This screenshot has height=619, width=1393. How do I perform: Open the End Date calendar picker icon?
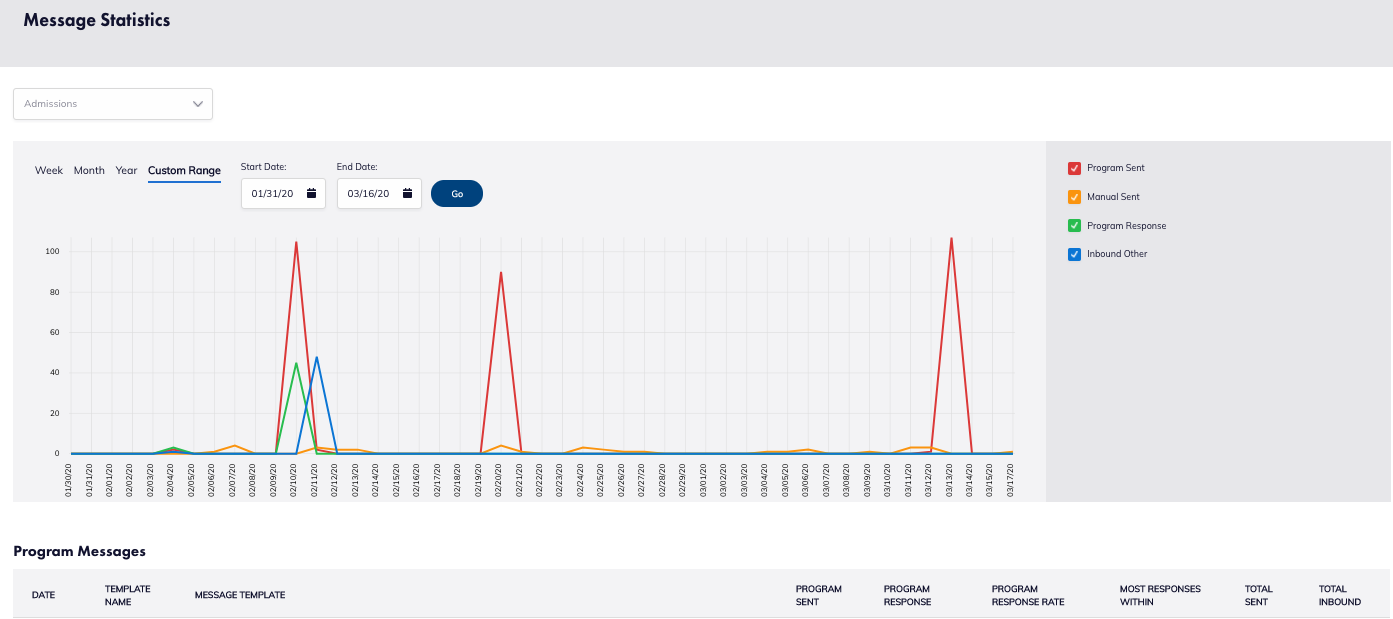pyautogui.click(x=408, y=193)
